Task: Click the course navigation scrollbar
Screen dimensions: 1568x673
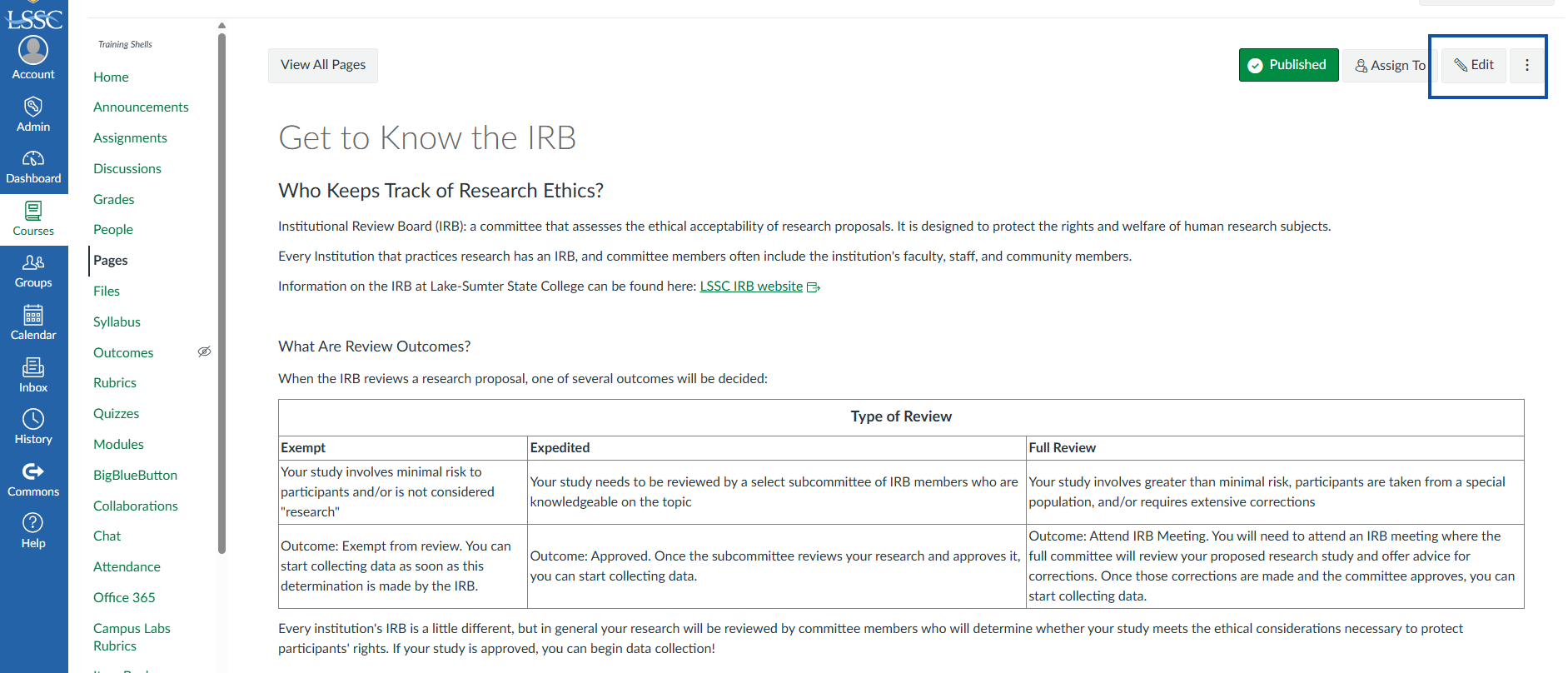Action: (222, 292)
